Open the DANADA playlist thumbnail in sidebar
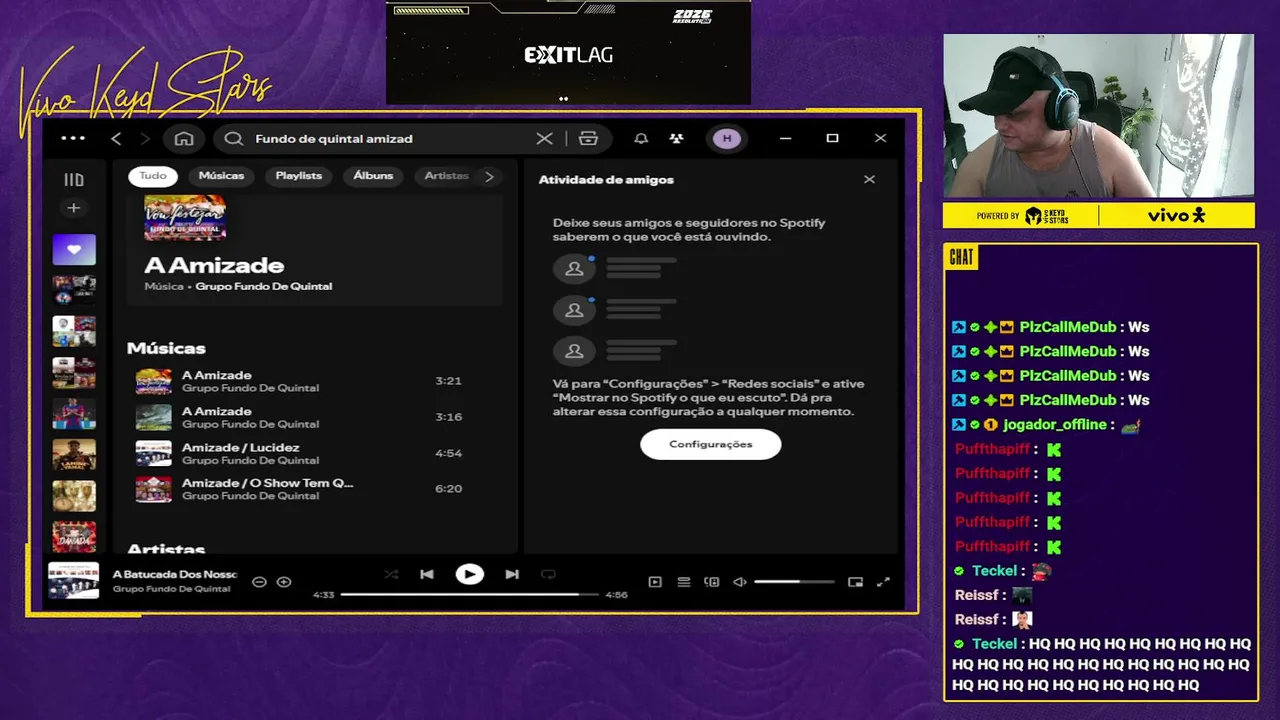This screenshot has height=720, width=1280. tap(74, 537)
